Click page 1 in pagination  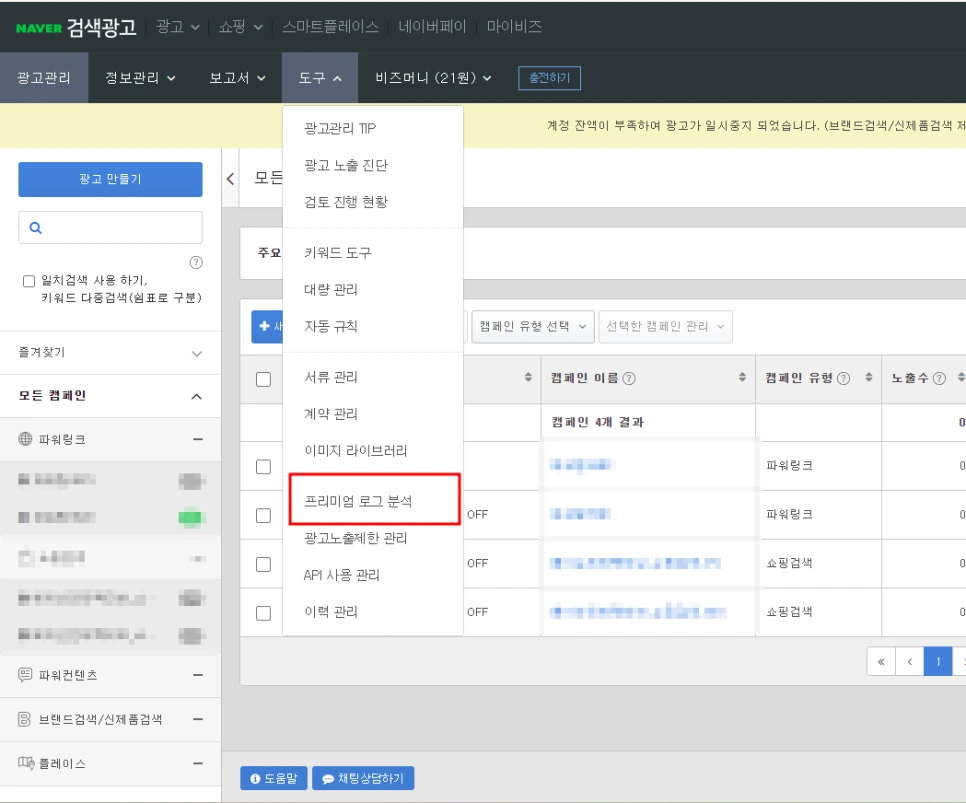pyautogui.click(x=938, y=662)
